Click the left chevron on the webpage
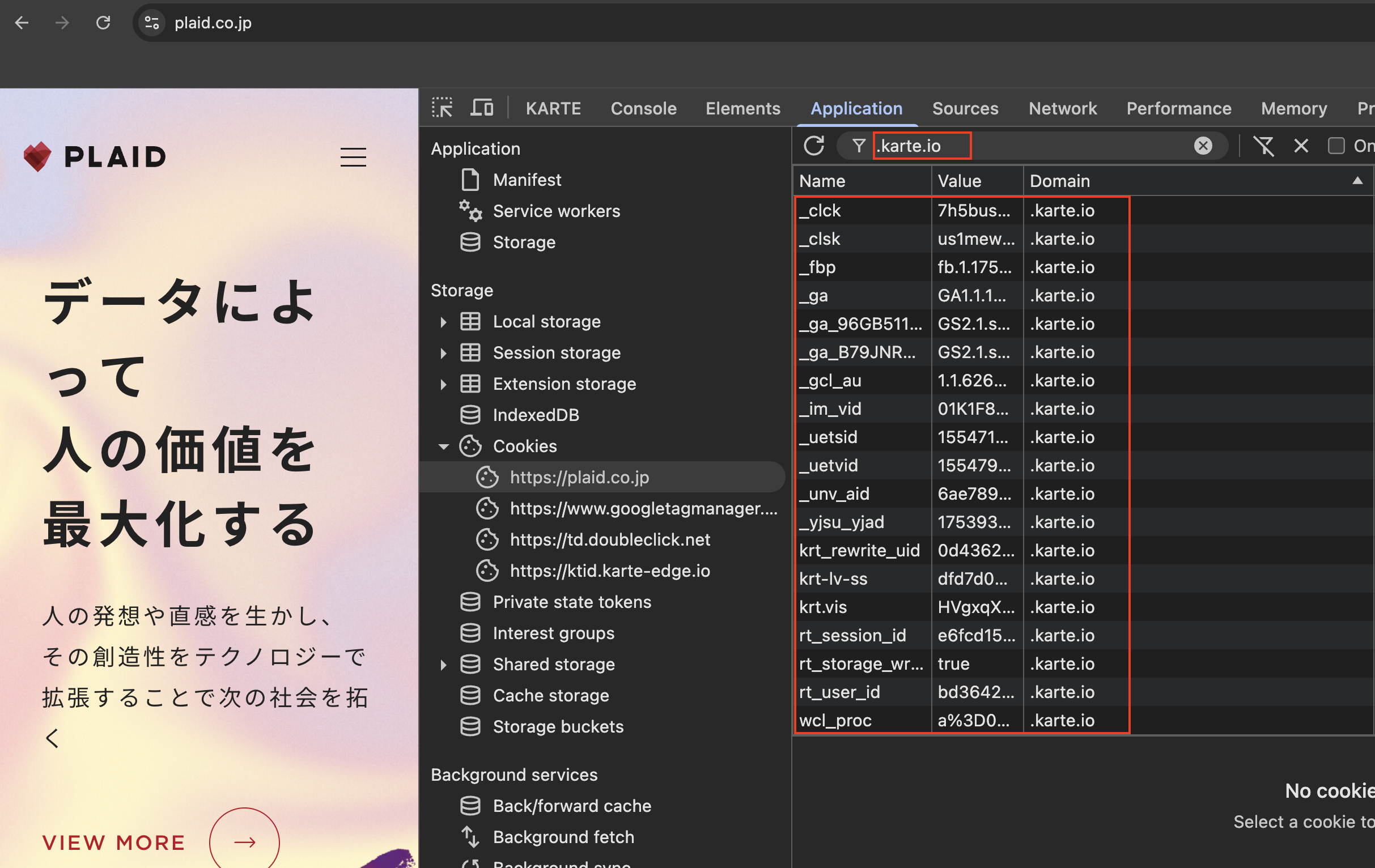1375x868 pixels. (x=52, y=738)
